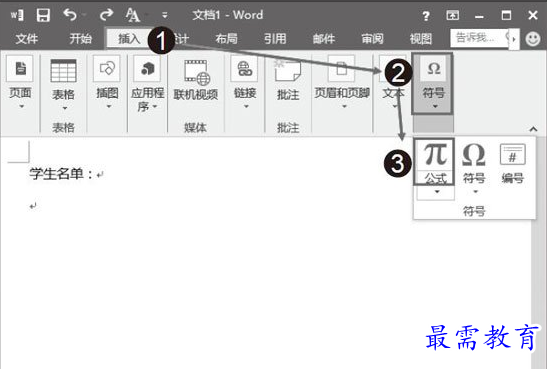Image resolution: width=547 pixels, height=369 pixels.
Task: Open the 插图 illustrations menu
Action: click(107, 83)
